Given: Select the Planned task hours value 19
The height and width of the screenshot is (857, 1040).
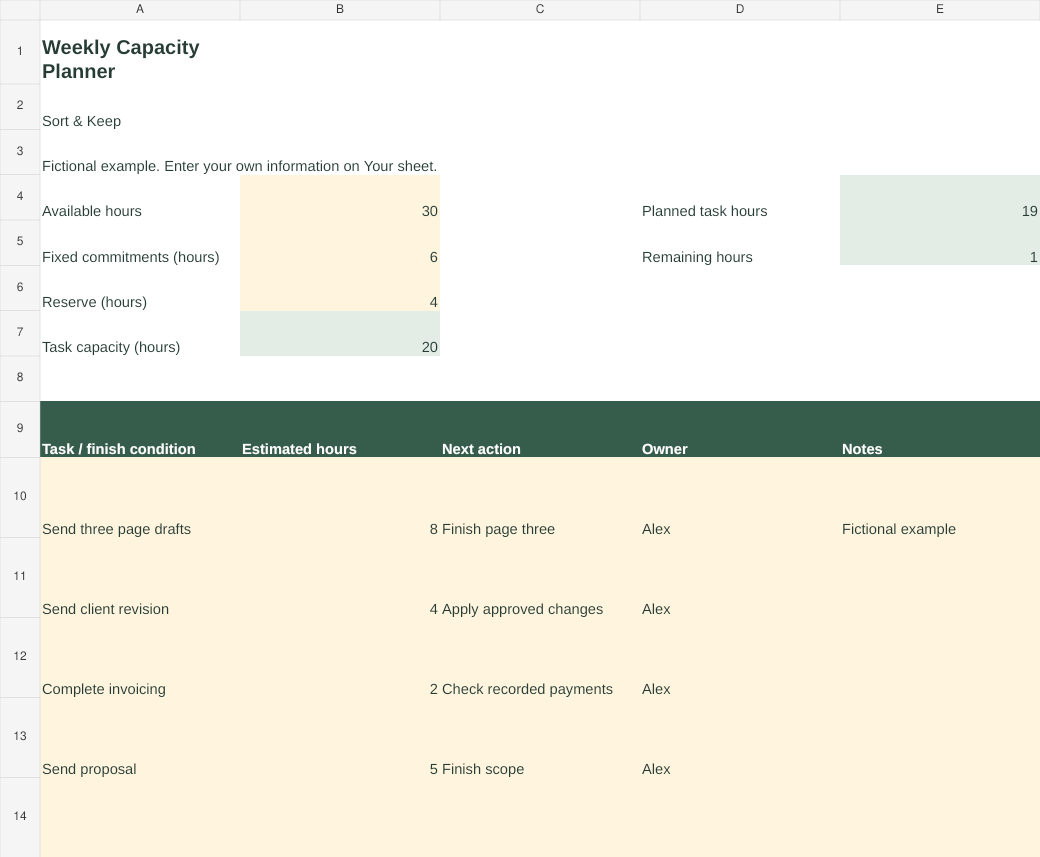Looking at the screenshot, I should pos(940,198).
